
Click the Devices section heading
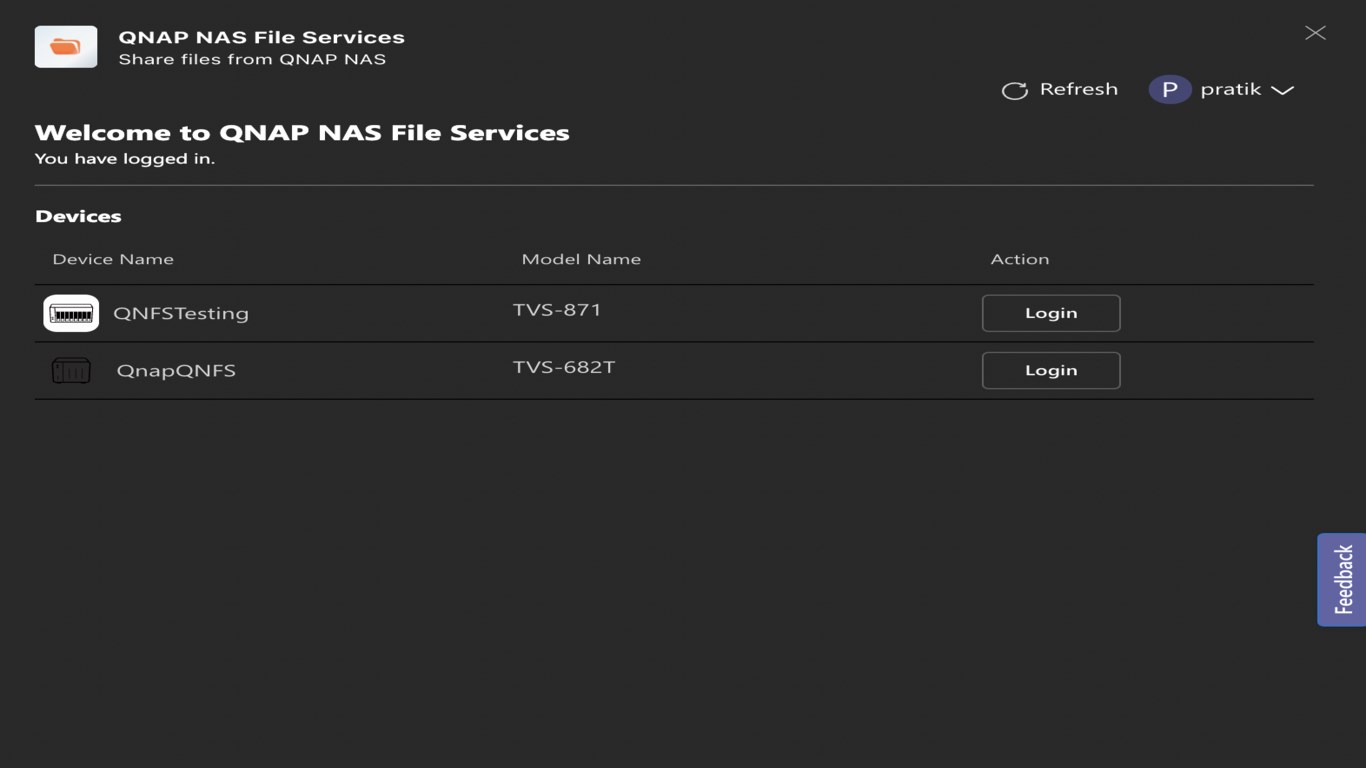click(78, 216)
